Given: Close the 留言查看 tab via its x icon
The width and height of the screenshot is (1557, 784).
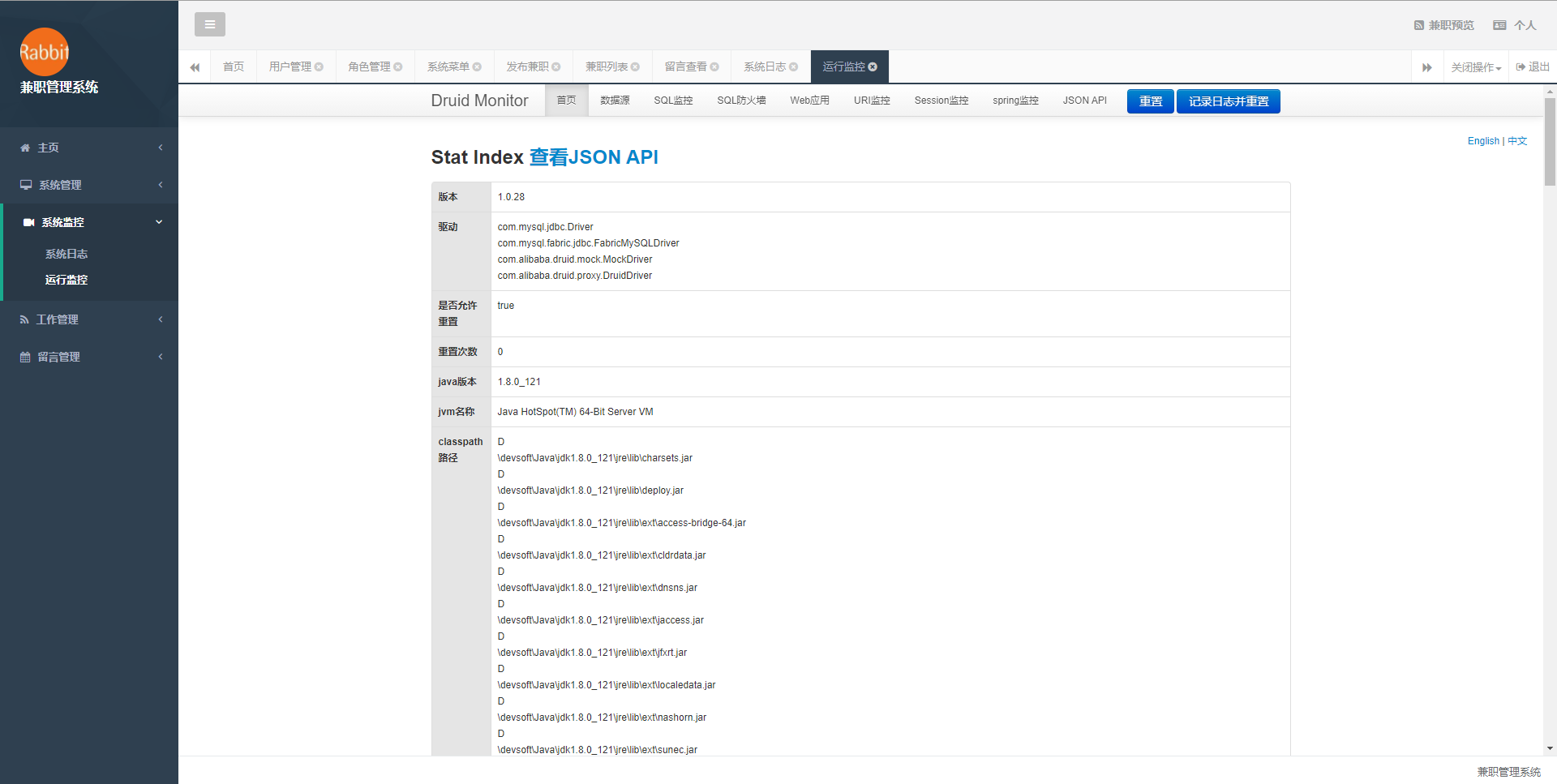Looking at the screenshot, I should [x=714, y=66].
